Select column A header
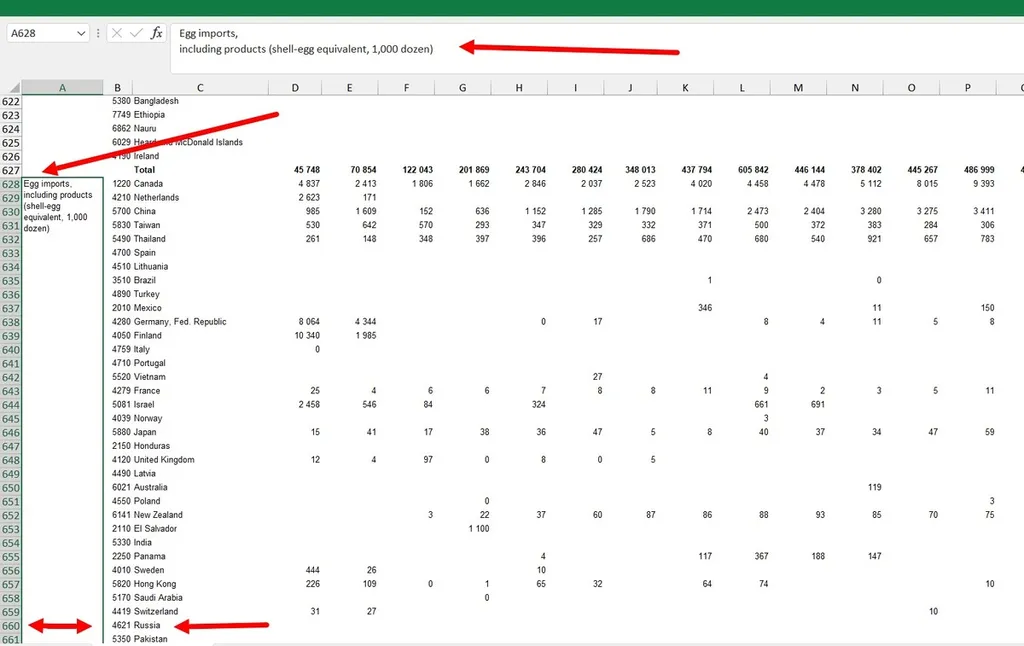1024x646 pixels. [x=62, y=88]
